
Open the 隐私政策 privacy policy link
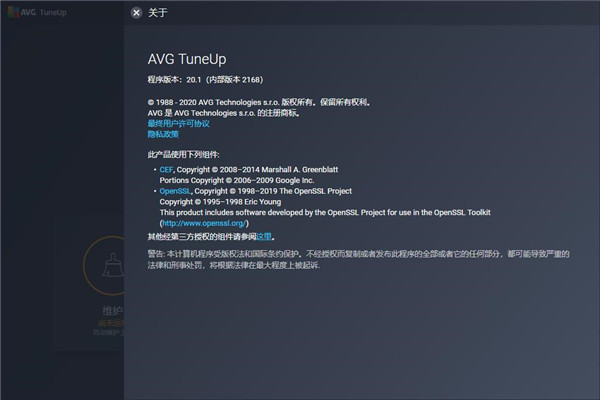[163, 134]
